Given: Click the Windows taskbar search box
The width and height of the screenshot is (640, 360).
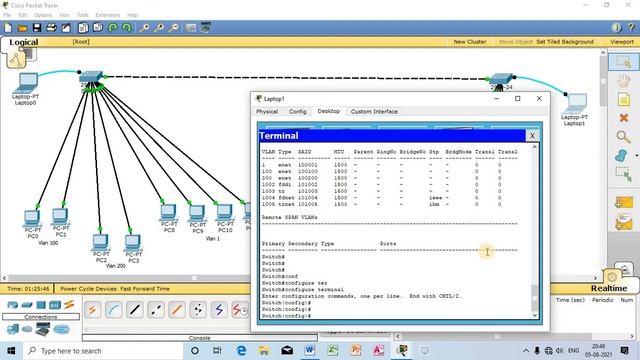Looking at the screenshot, I should pyautogui.click(x=102, y=351).
